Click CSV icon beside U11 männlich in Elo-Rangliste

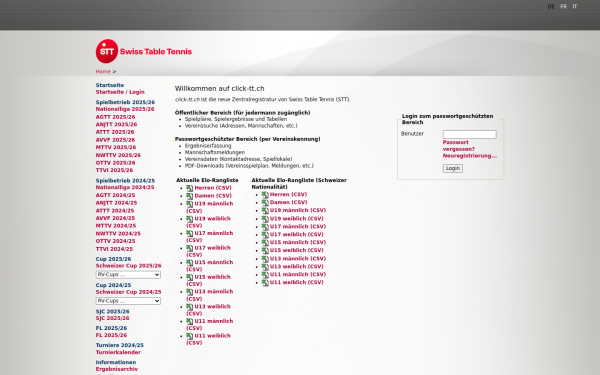pos(189,322)
